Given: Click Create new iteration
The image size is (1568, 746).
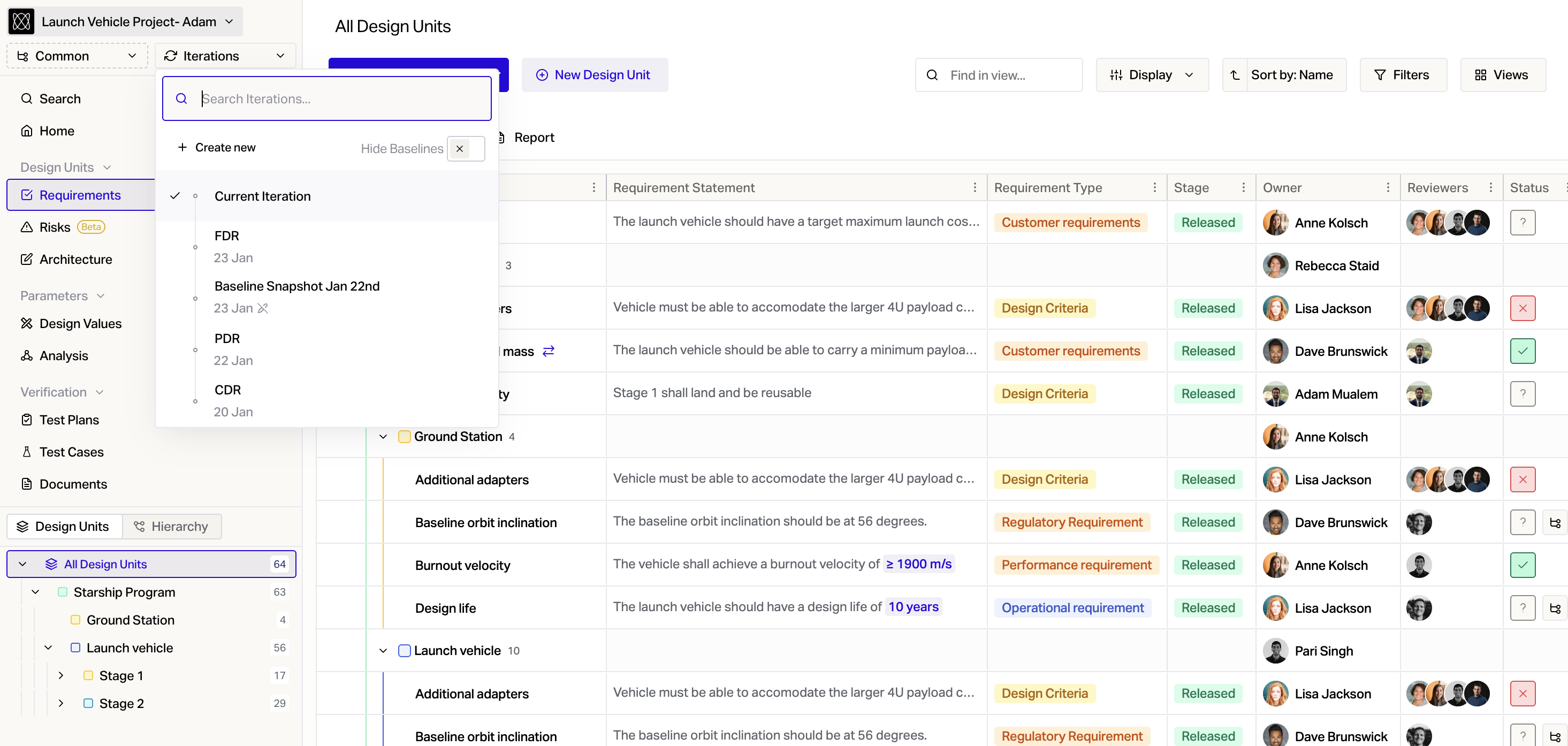Looking at the screenshot, I should tap(217, 148).
